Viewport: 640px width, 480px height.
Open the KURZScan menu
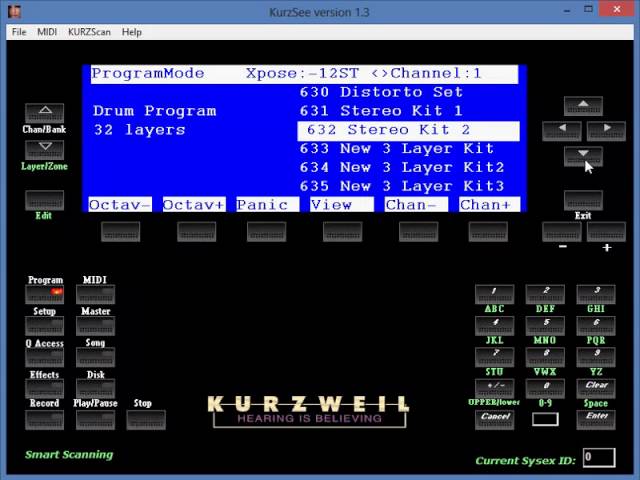coord(89,32)
